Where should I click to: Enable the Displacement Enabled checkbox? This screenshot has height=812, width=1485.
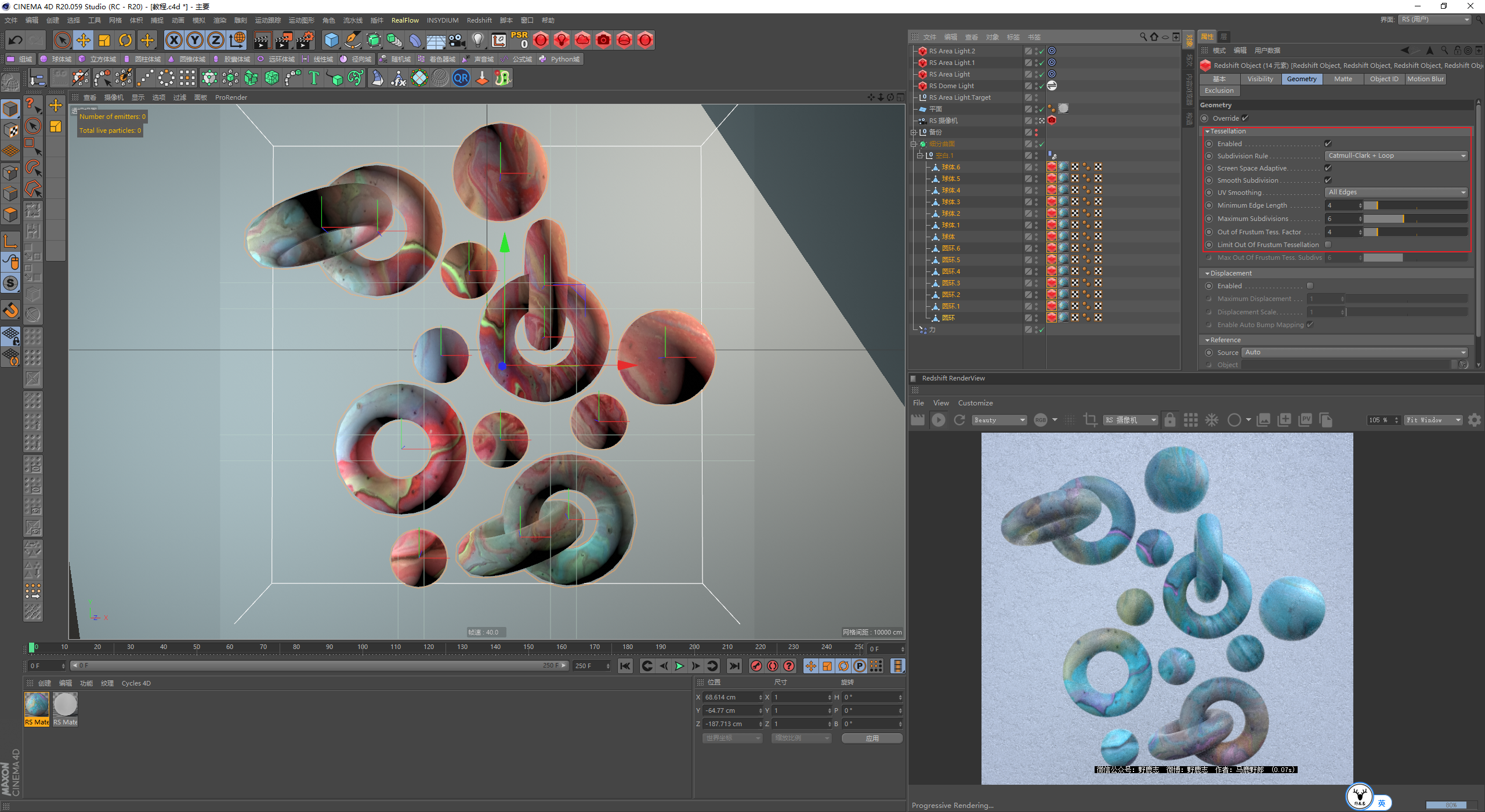coord(1310,286)
